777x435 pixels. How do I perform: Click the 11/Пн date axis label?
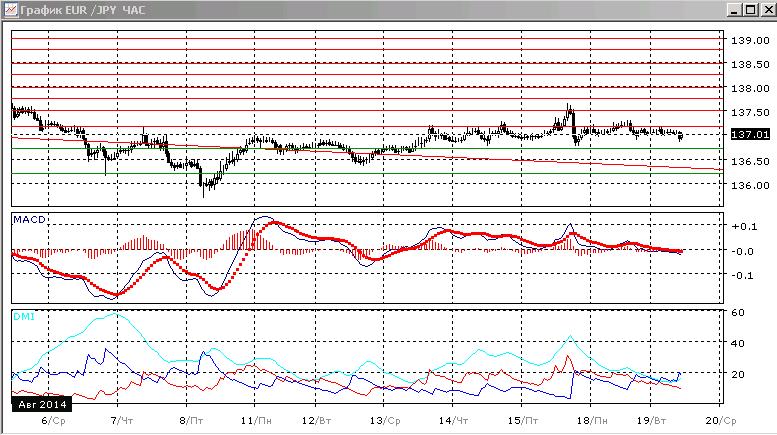point(256,421)
